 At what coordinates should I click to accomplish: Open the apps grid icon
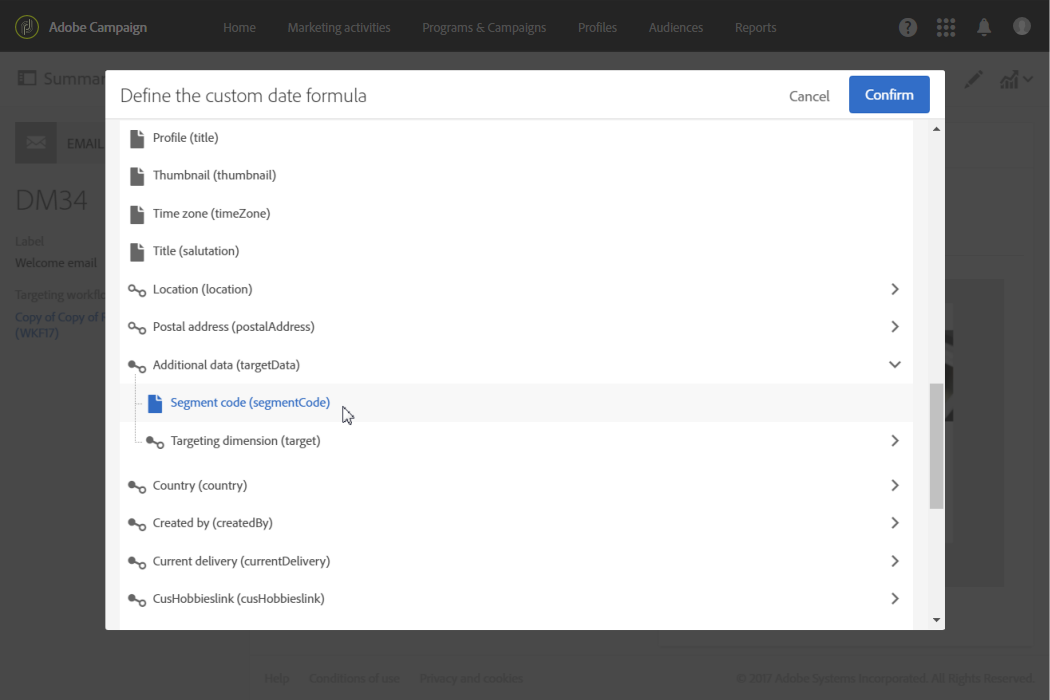pos(946,27)
